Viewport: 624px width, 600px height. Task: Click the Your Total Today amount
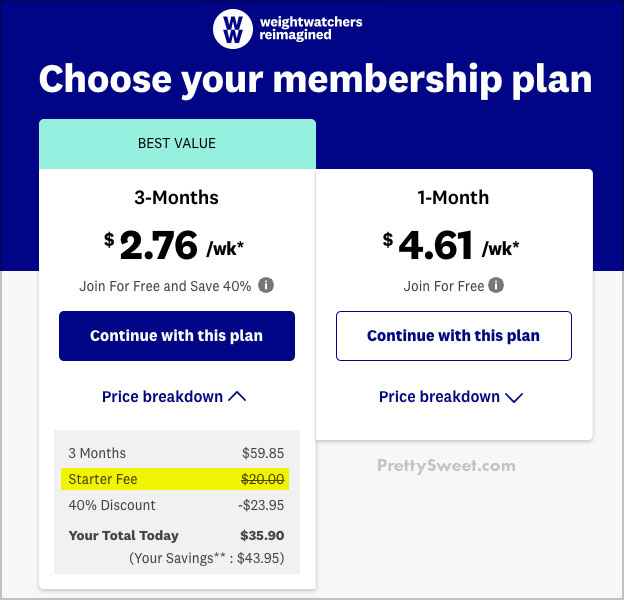[262, 536]
